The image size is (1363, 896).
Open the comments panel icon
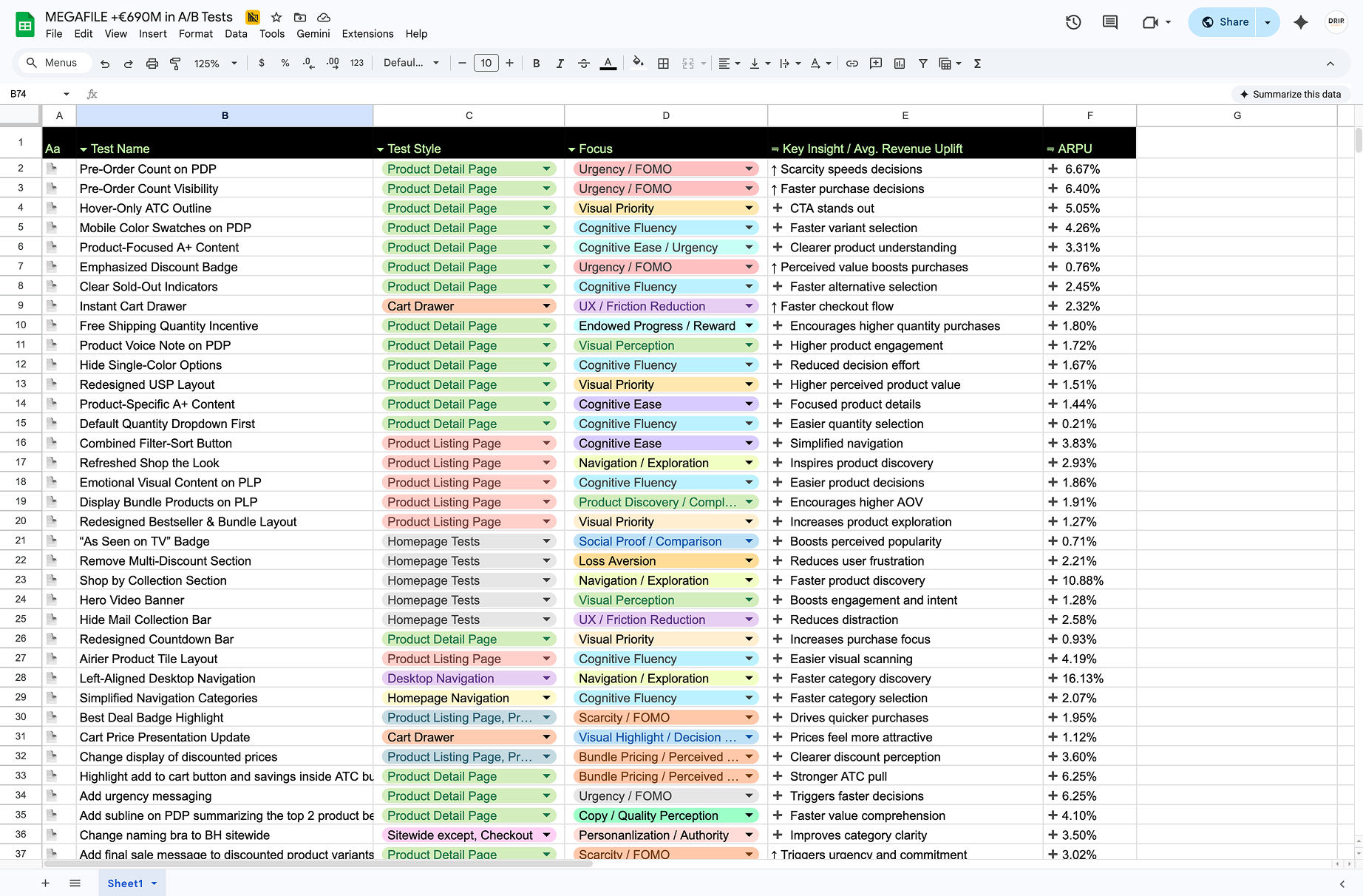click(x=1109, y=22)
